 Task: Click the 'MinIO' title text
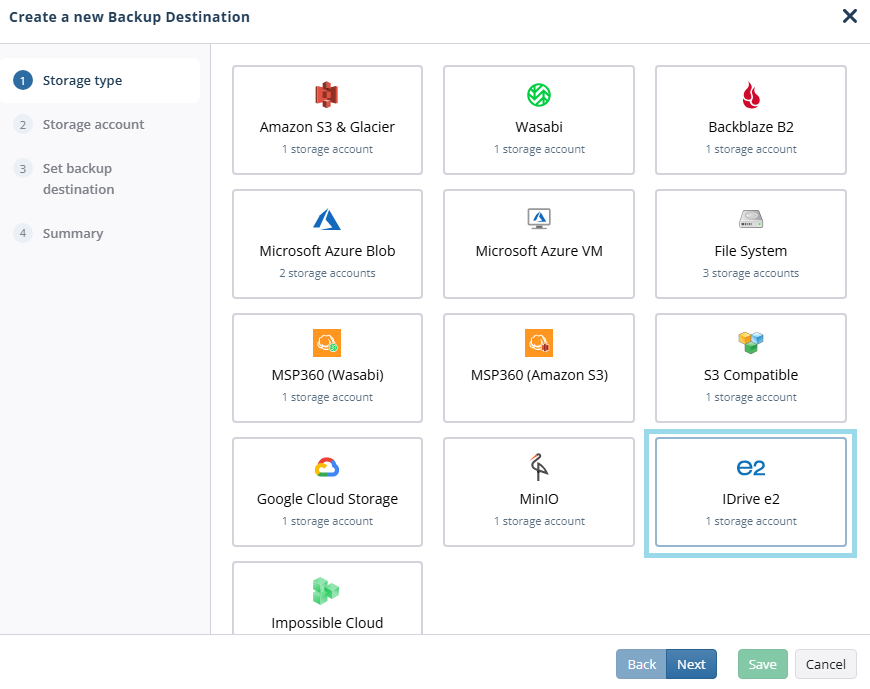tap(539, 499)
